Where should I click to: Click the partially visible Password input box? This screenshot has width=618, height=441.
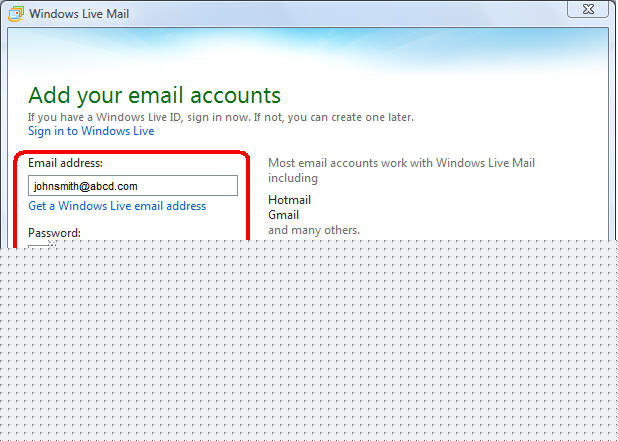(x=40, y=244)
